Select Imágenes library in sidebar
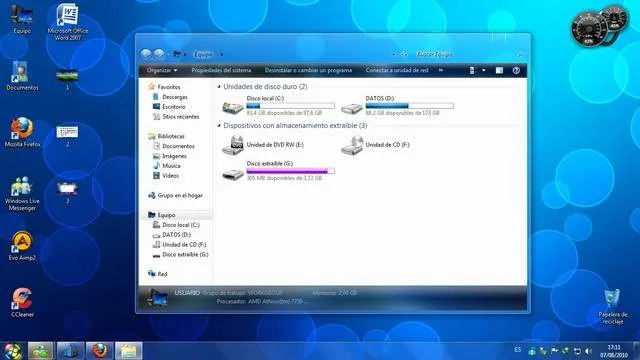This screenshot has height=360, width=640. click(170, 156)
